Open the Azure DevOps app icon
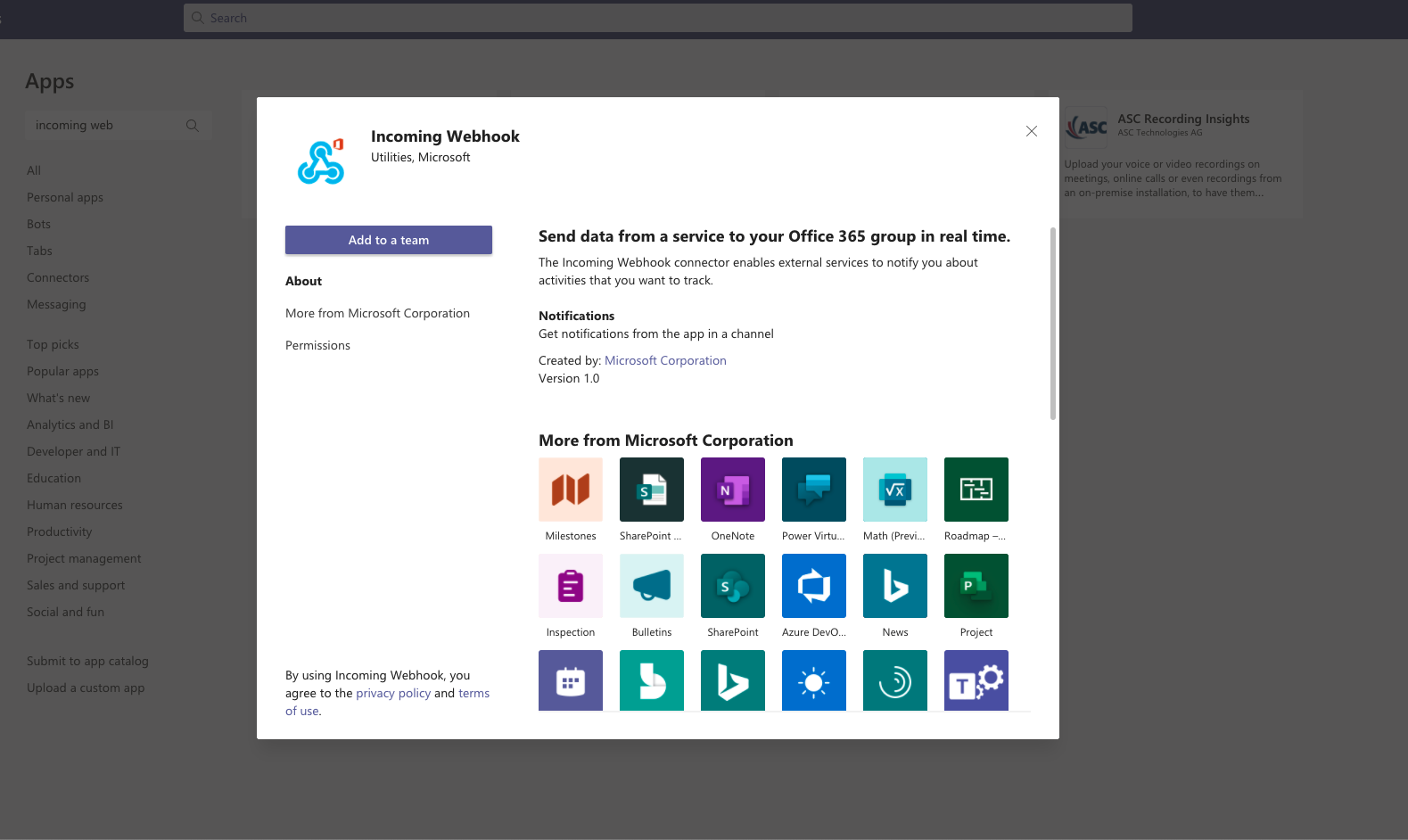Screen dimensions: 1408x840 814,586
